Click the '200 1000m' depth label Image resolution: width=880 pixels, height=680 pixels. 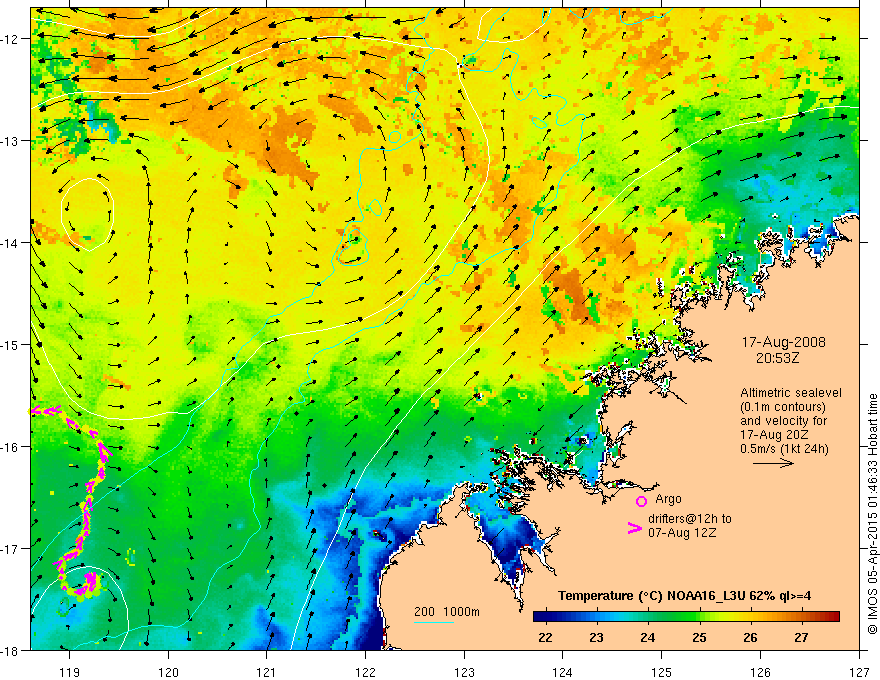click(x=447, y=612)
